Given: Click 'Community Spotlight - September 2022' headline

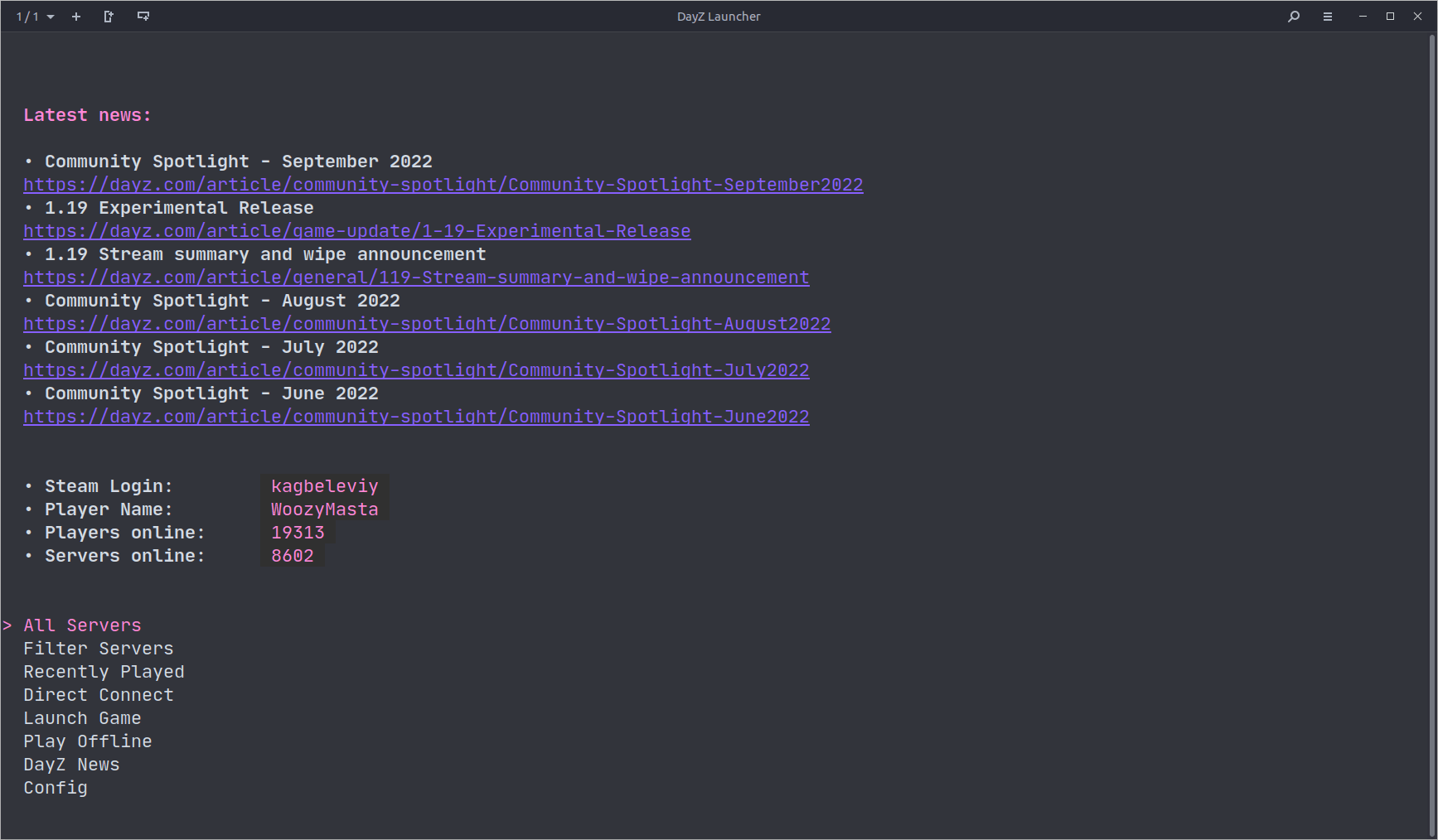Looking at the screenshot, I should click(239, 162).
